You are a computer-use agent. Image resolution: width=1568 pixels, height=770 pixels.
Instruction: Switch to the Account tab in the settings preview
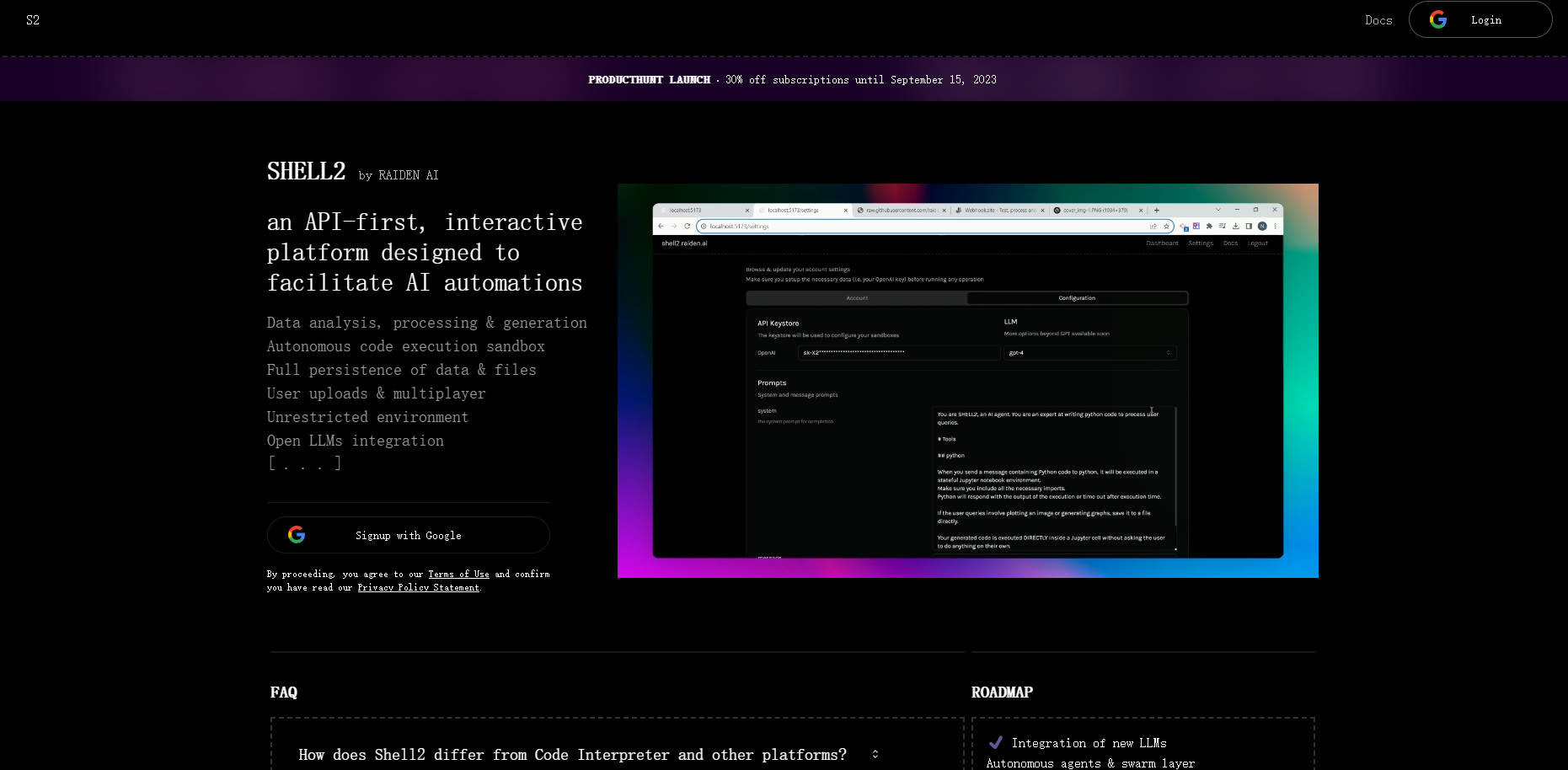(857, 298)
